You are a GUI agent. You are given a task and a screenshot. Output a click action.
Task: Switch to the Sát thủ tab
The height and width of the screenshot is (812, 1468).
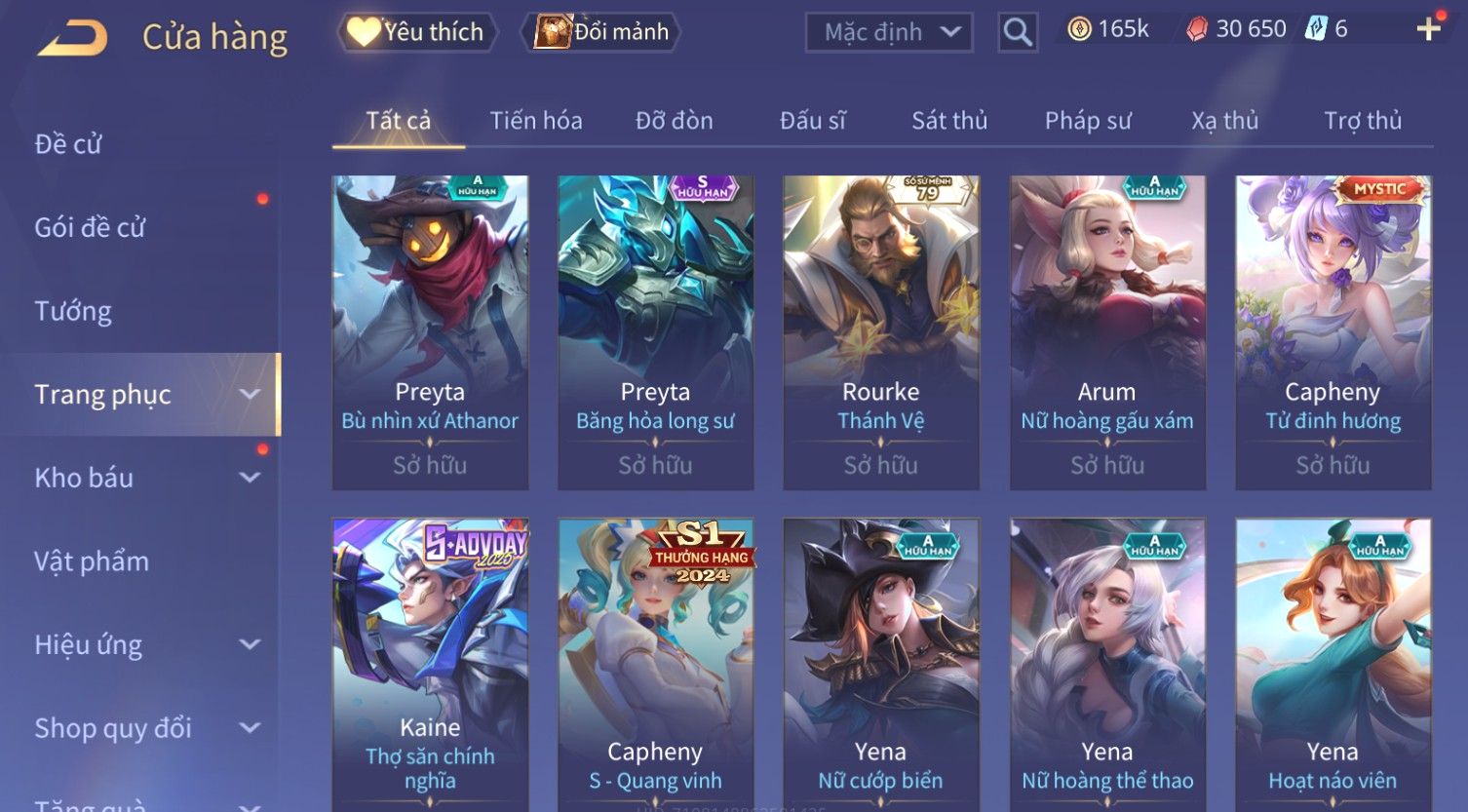click(x=949, y=121)
